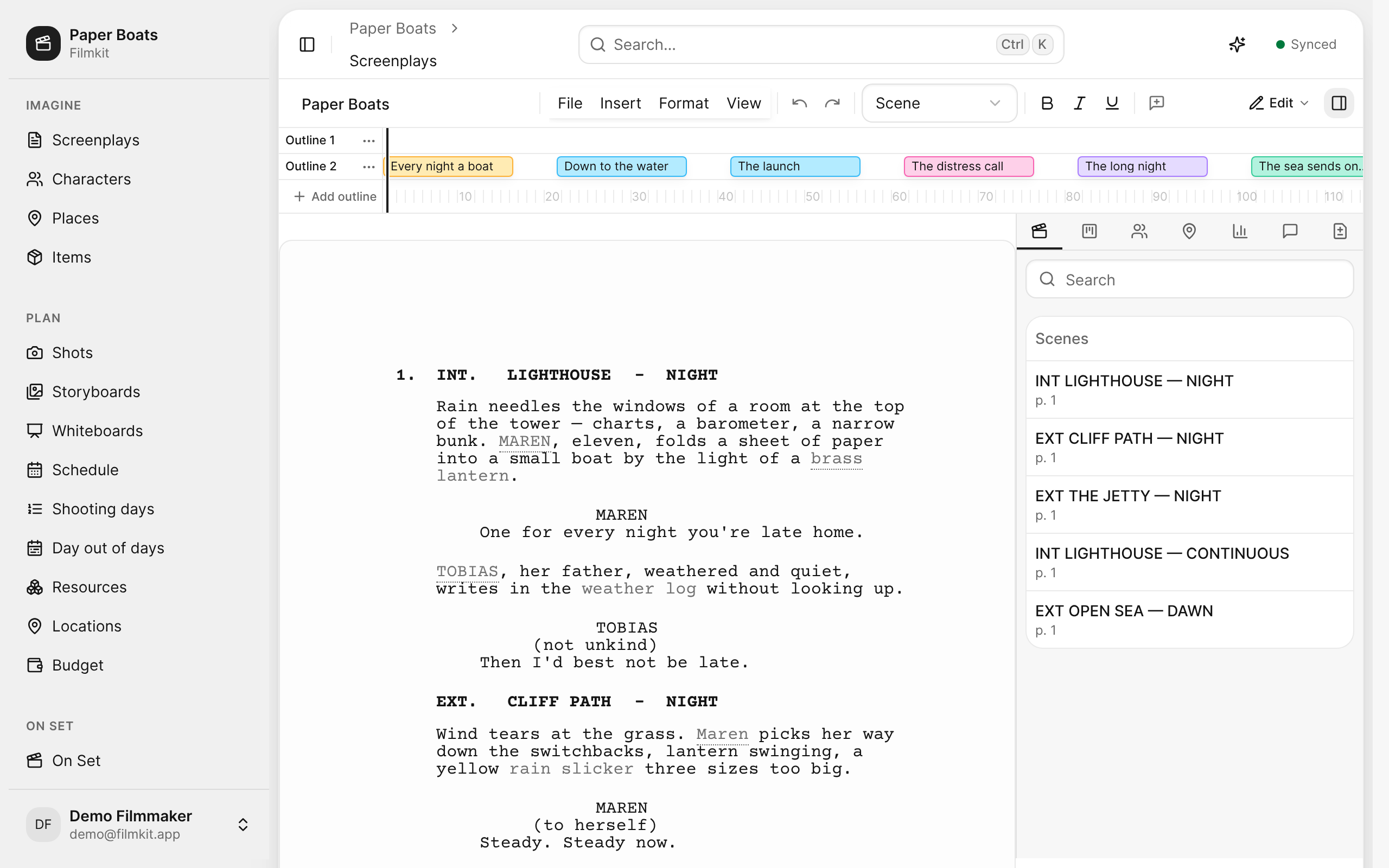Open the Insert menu

pyautogui.click(x=621, y=103)
